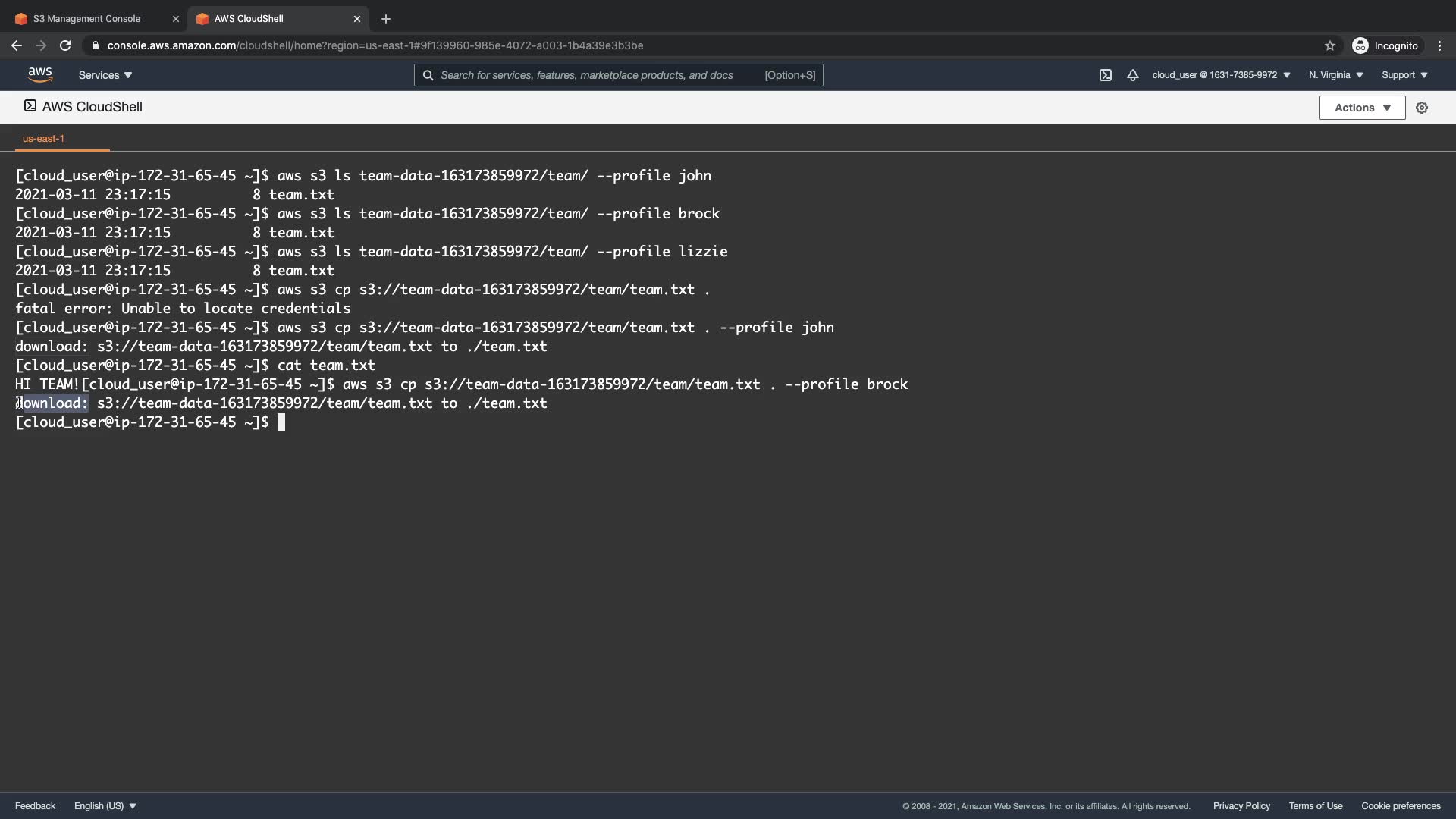Reload the page with the refresh icon
Image resolution: width=1456 pixels, height=819 pixels.
click(x=65, y=45)
